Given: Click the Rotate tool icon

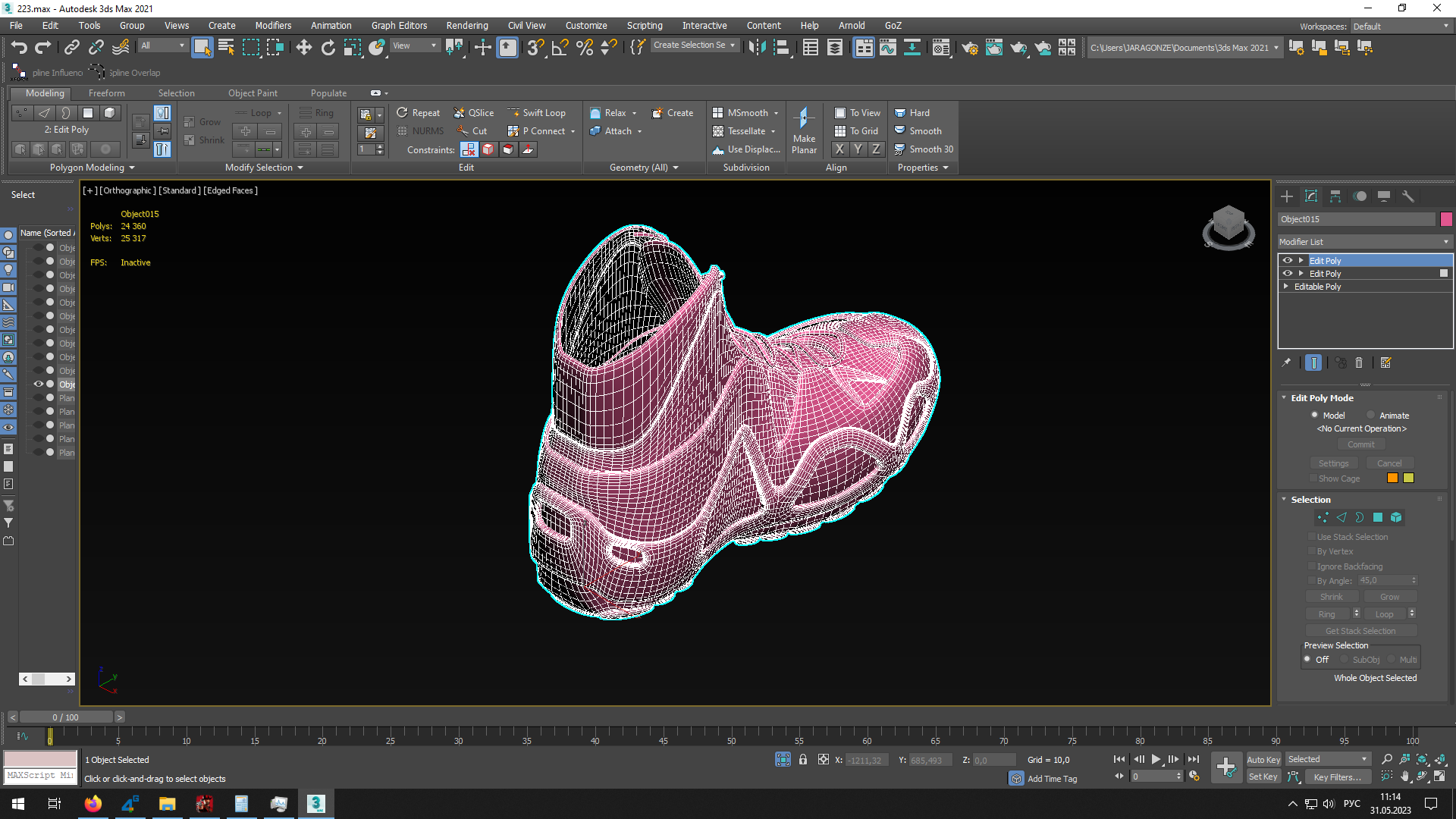Looking at the screenshot, I should click(x=328, y=48).
